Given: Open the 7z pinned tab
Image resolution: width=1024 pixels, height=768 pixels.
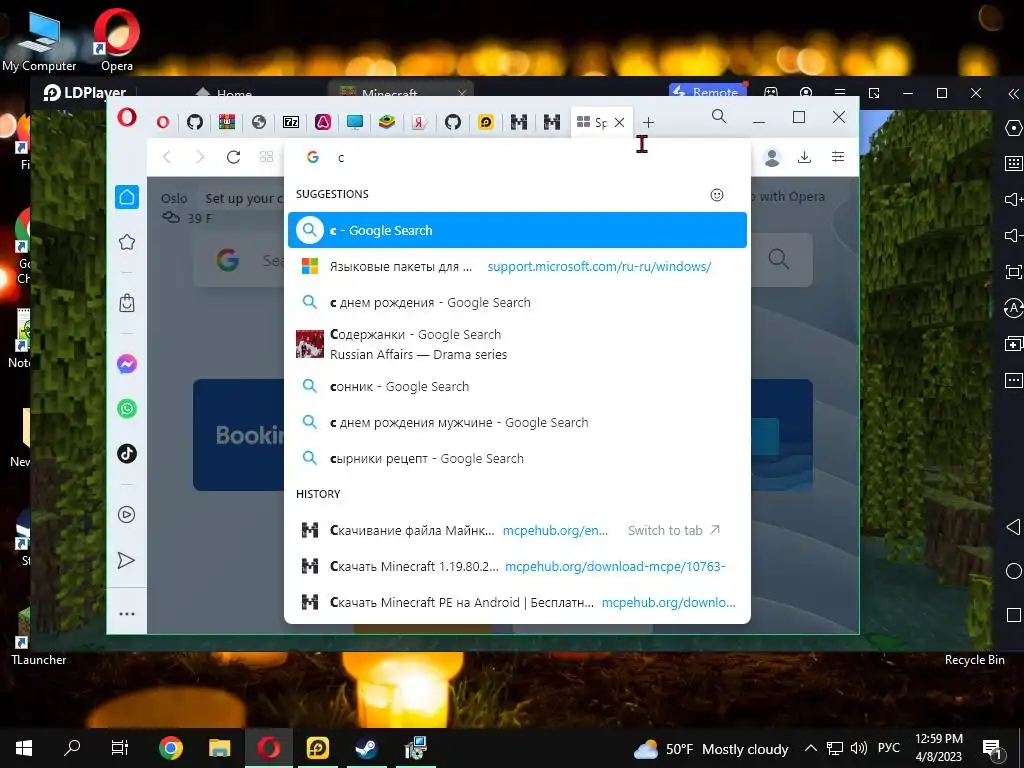Looking at the screenshot, I should coord(291,121).
